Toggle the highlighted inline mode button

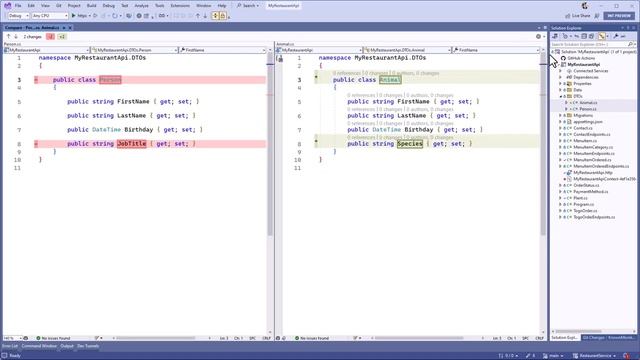pyautogui.click(x=223, y=16)
